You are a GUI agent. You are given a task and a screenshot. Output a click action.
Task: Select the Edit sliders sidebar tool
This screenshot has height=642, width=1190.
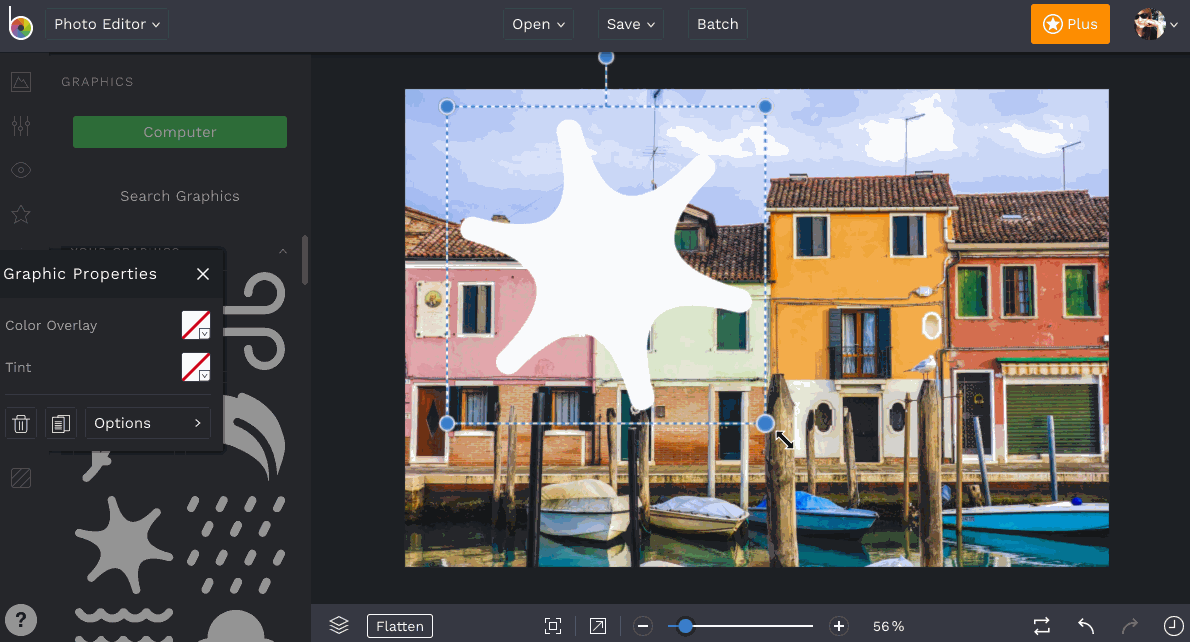(x=21, y=126)
